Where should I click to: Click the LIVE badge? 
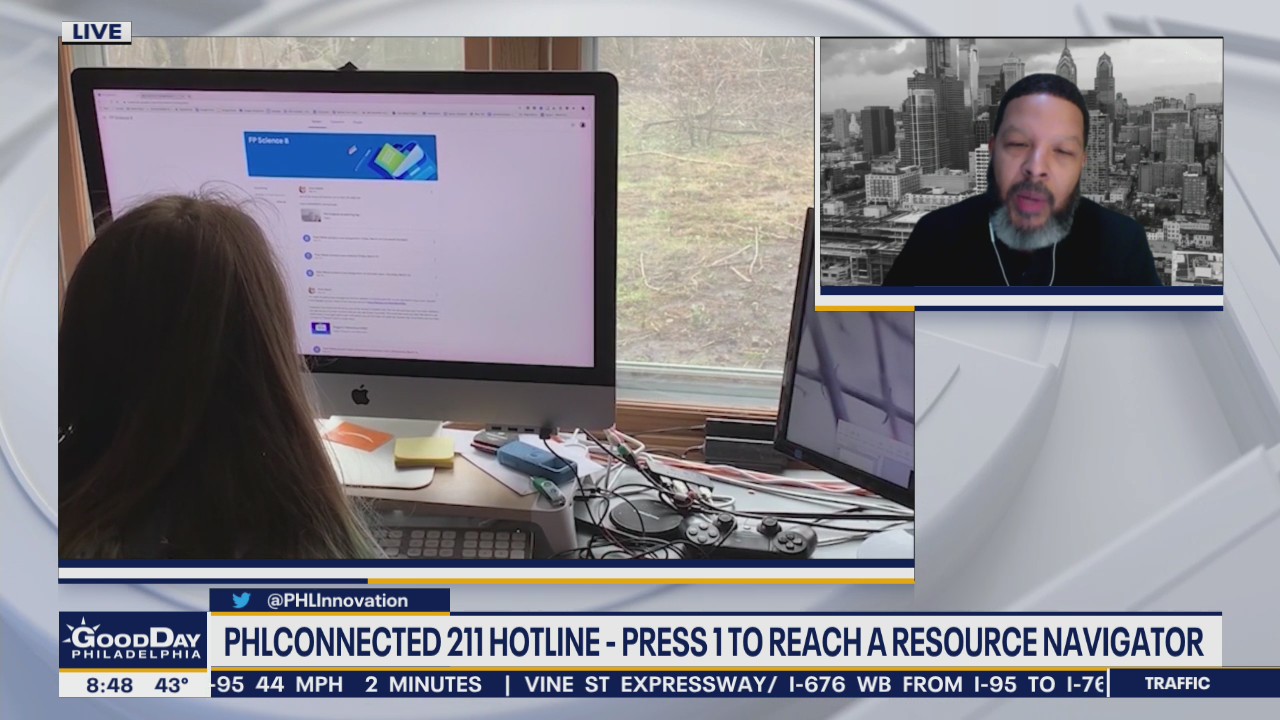(x=96, y=32)
